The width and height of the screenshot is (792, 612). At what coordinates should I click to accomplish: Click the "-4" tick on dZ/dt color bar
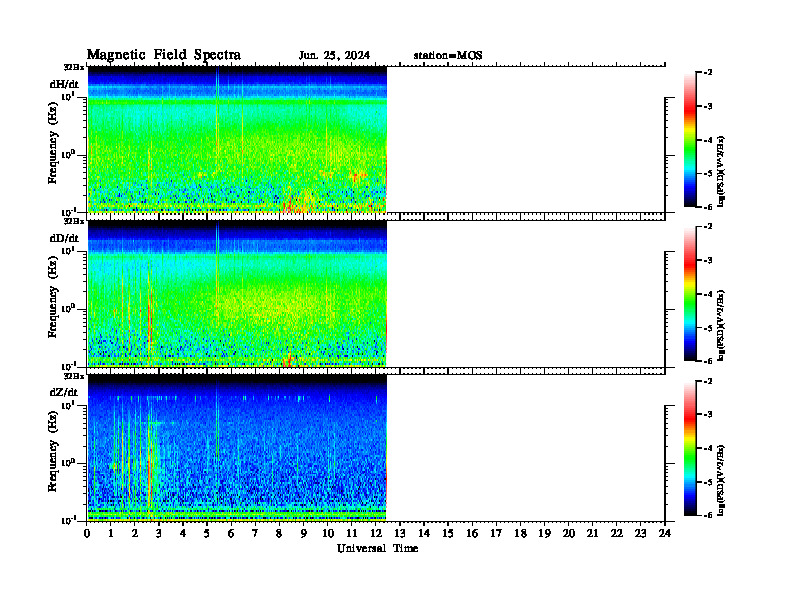[x=708, y=448]
